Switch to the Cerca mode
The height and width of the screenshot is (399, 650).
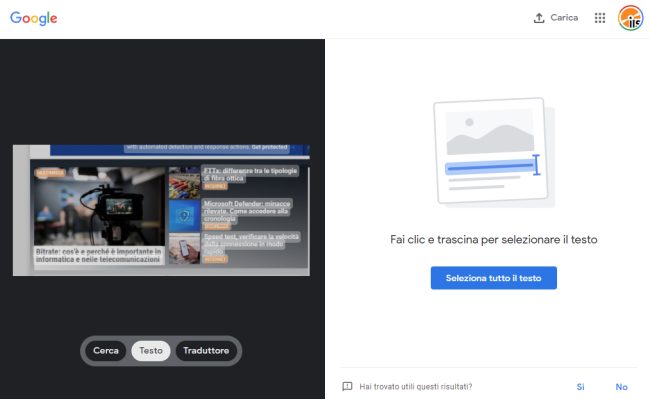pyautogui.click(x=106, y=351)
